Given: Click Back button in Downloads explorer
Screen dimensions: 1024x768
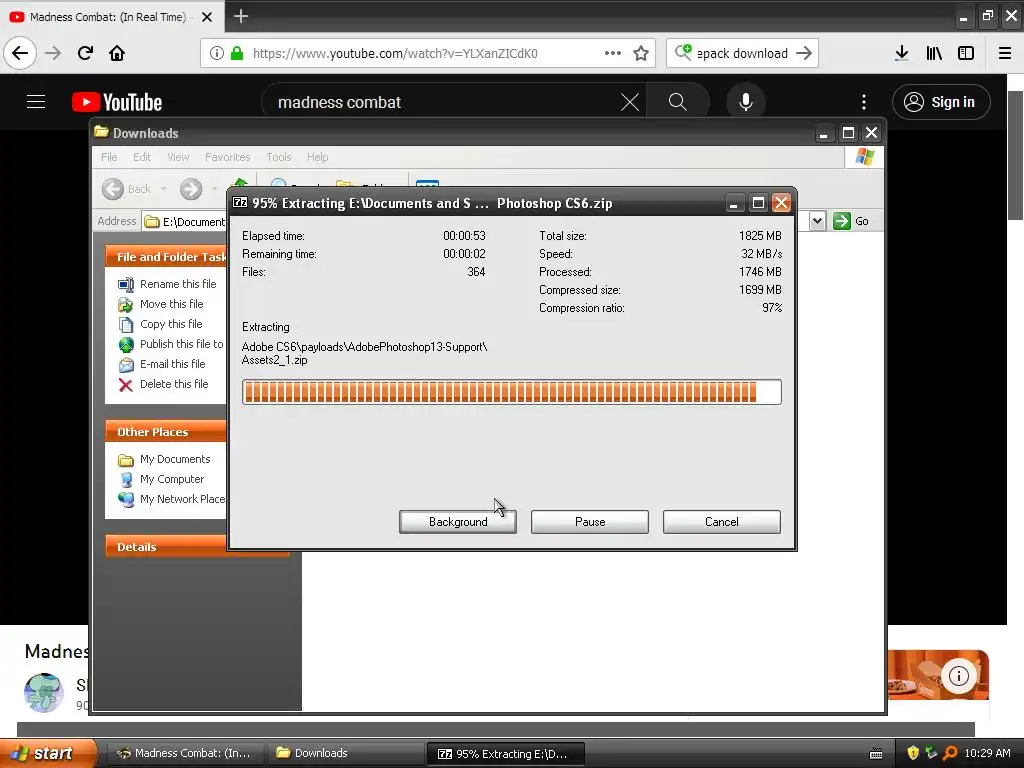Looking at the screenshot, I should [x=127, y=189].
